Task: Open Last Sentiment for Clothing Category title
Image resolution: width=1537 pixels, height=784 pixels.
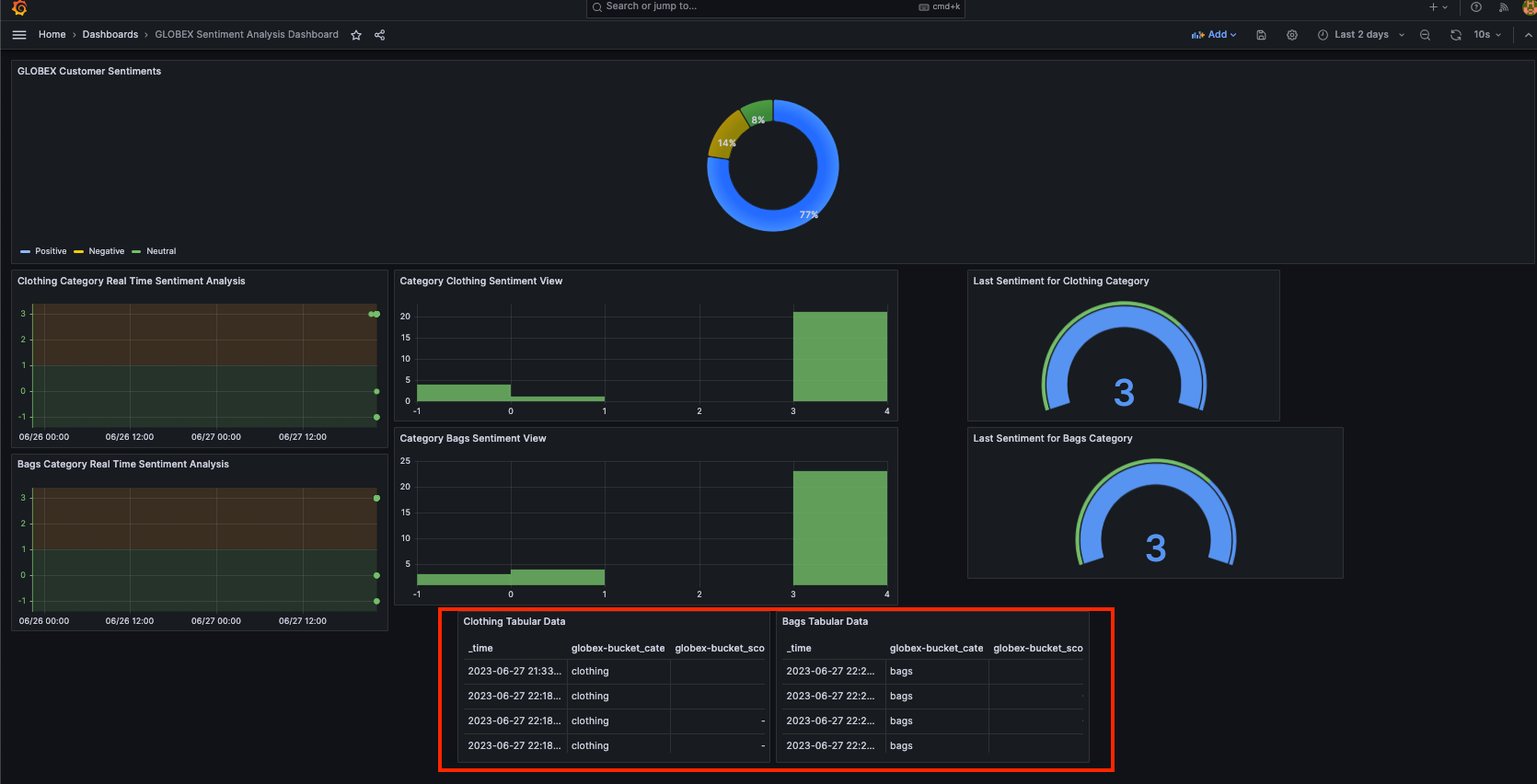Action: (1061, 282)
